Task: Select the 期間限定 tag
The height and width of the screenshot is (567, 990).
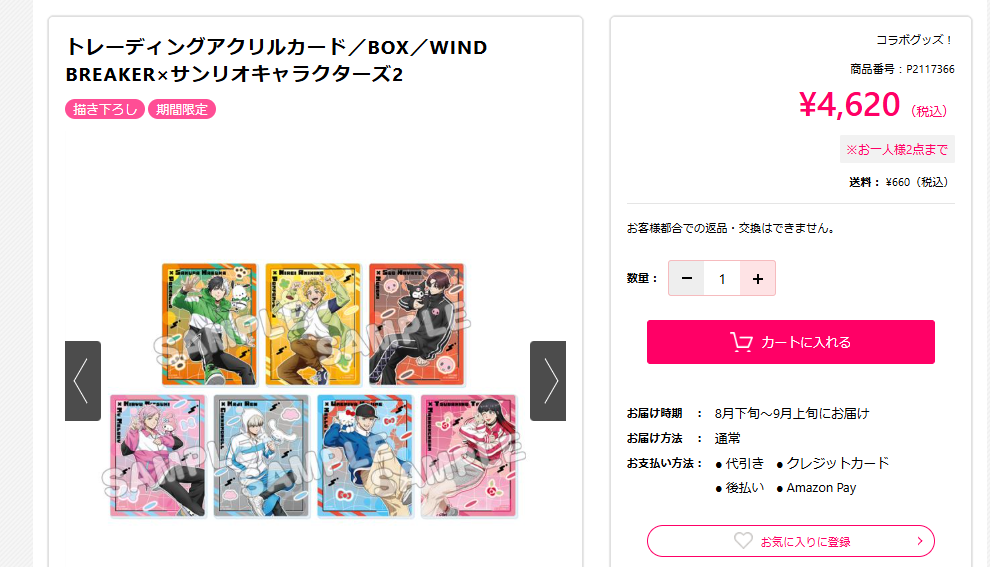Action: point(182,109)
